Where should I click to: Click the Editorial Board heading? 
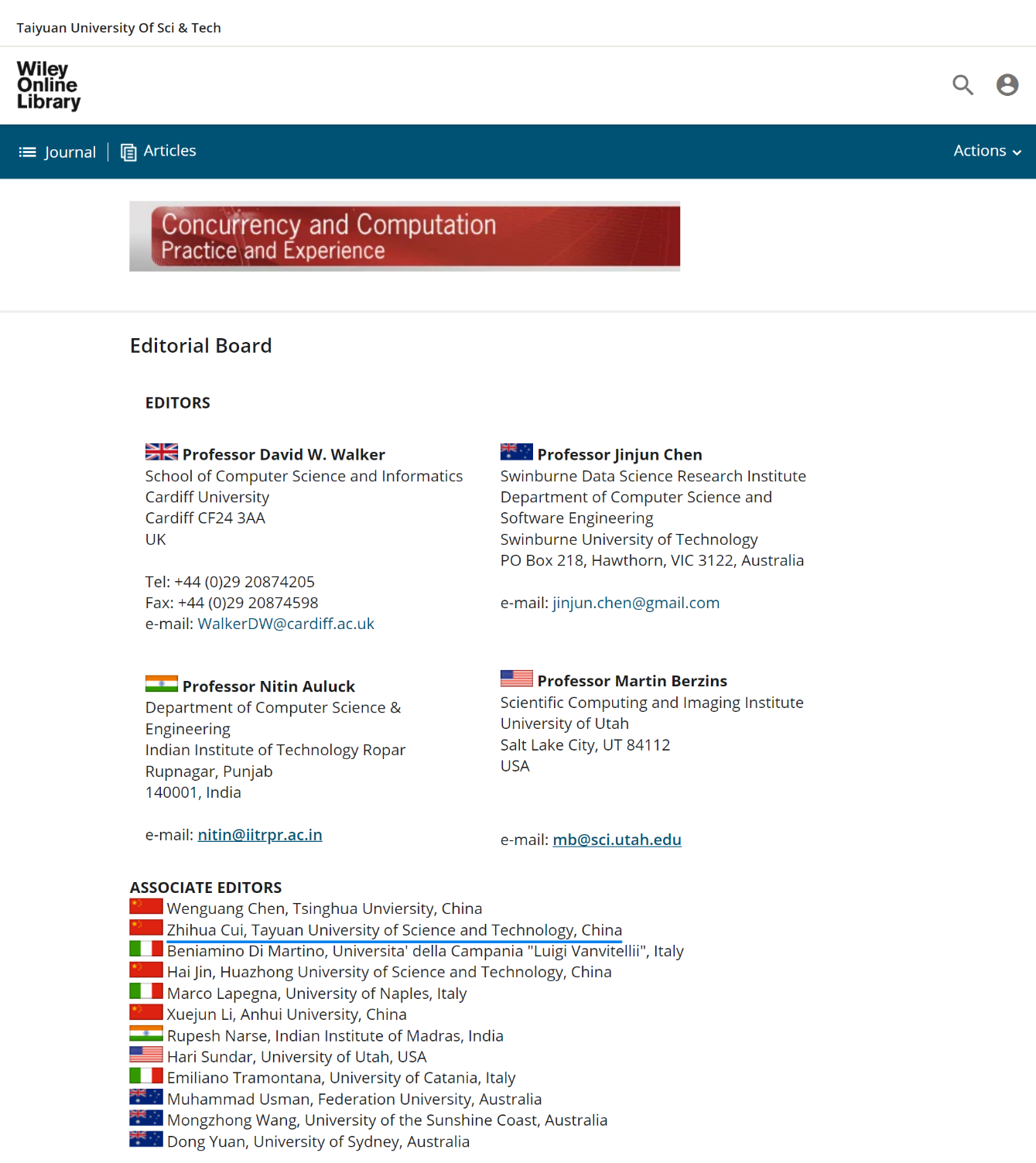[x=201, y=346]
